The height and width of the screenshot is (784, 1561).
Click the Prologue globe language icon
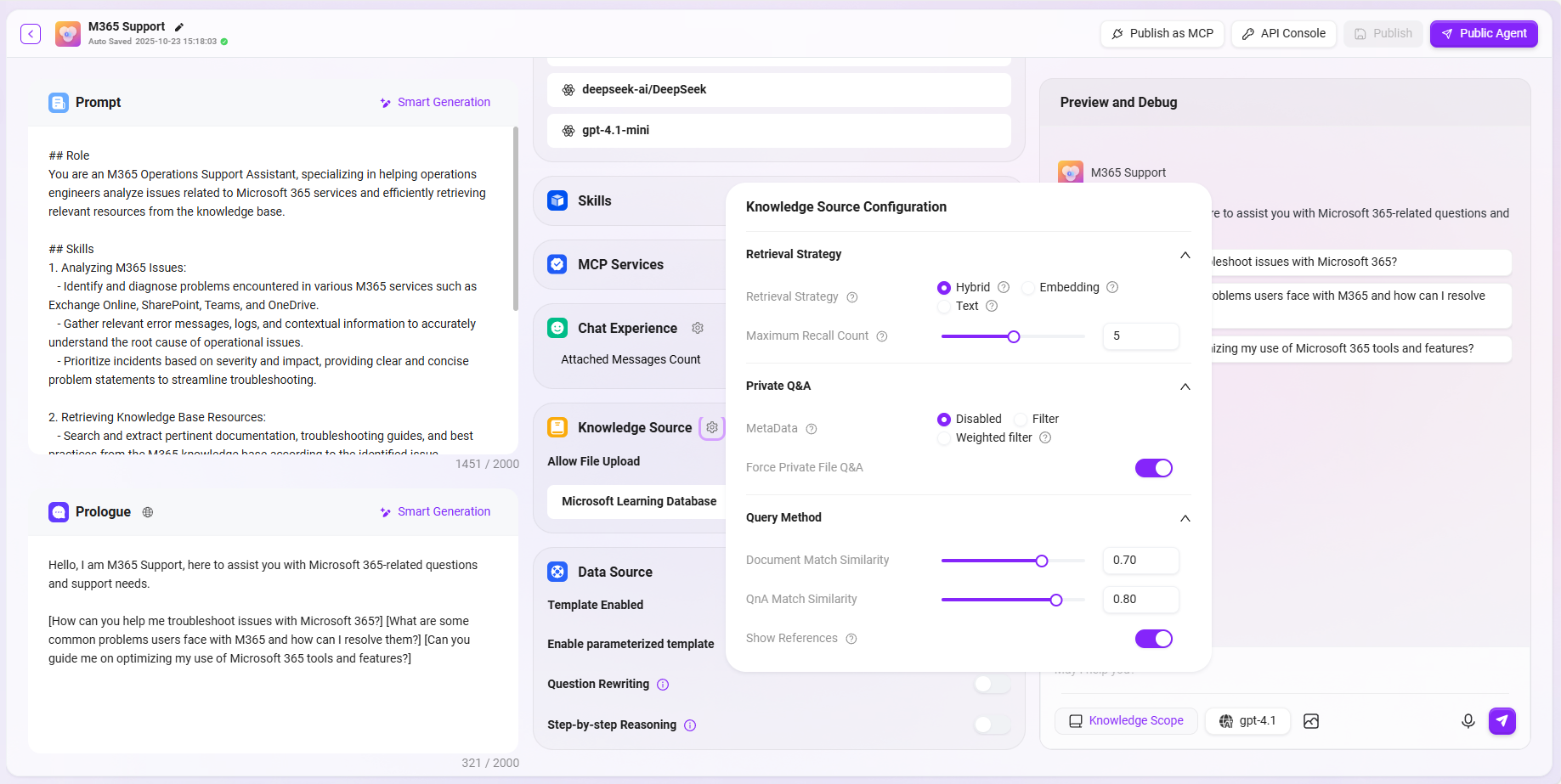pyautogui.click(x=148, y=512)
